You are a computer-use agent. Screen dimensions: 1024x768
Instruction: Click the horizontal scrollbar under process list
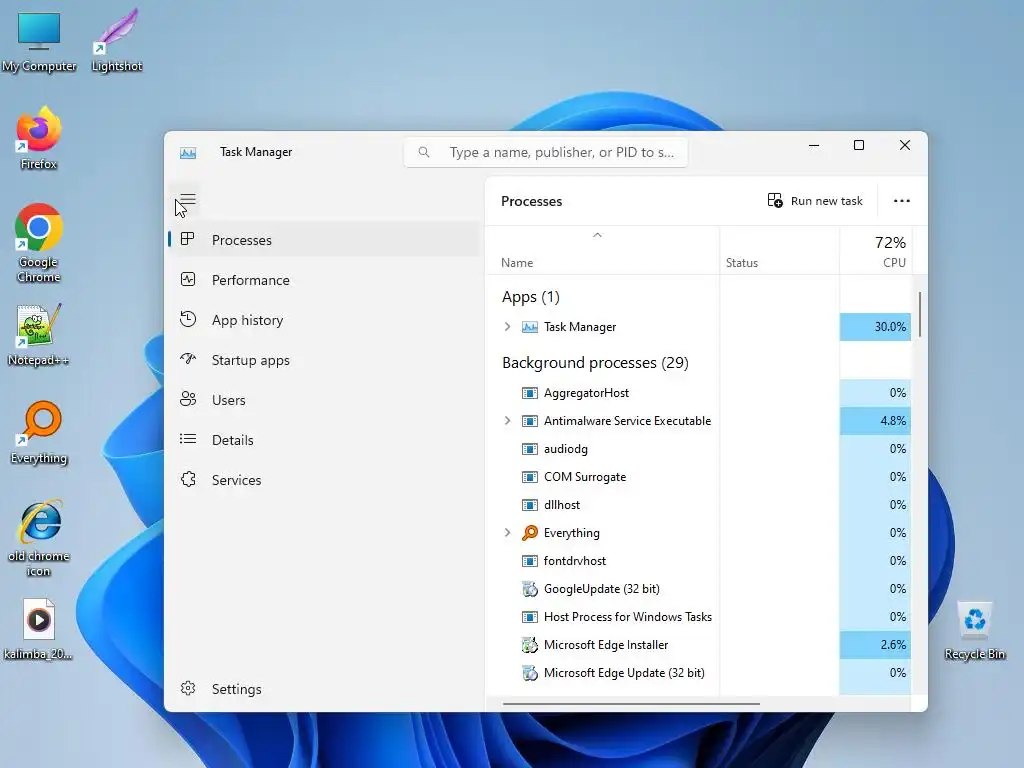pos(631,704)
